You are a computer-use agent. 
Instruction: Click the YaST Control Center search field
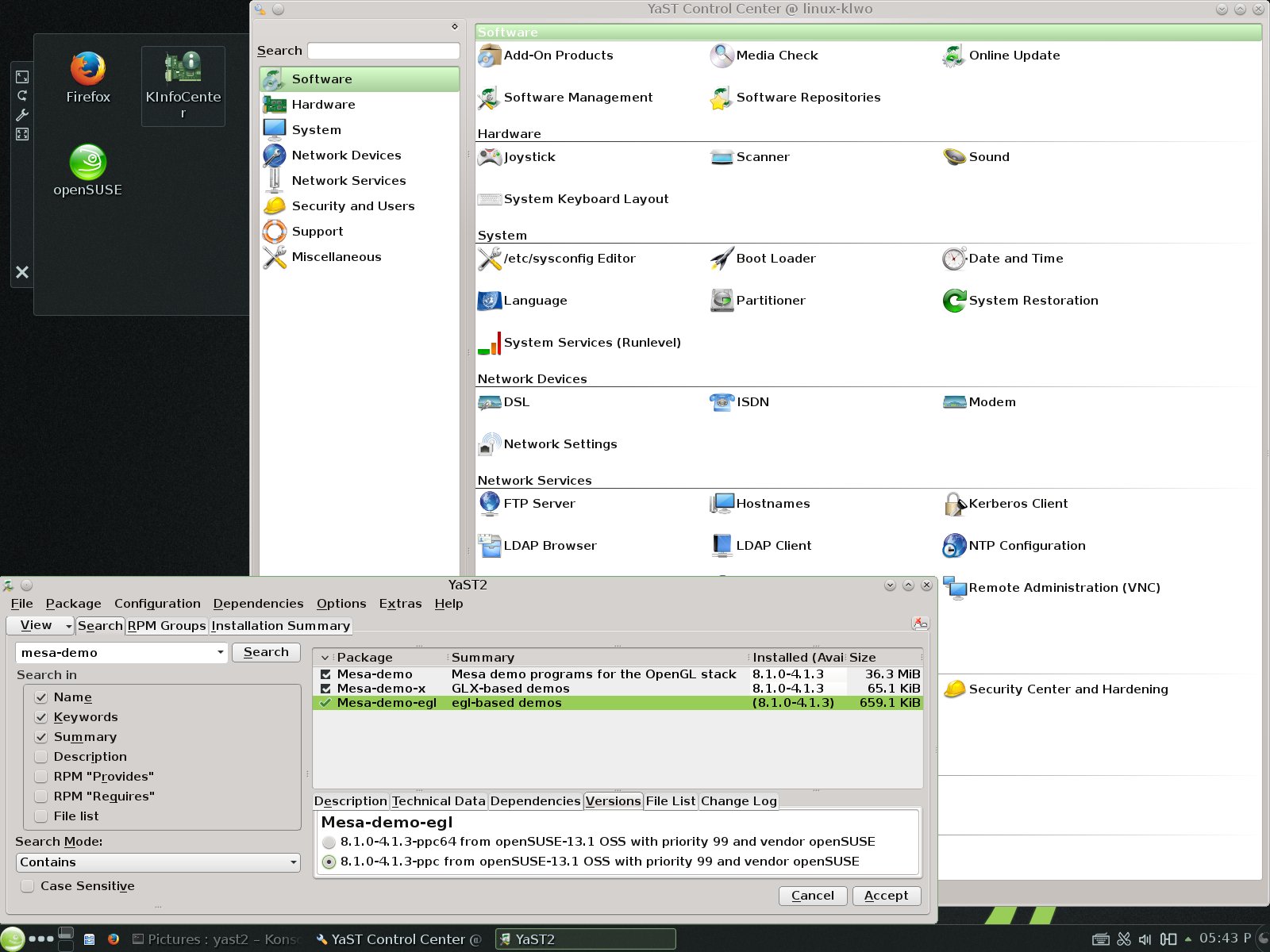pyautogui.click(x=383, y=51)
